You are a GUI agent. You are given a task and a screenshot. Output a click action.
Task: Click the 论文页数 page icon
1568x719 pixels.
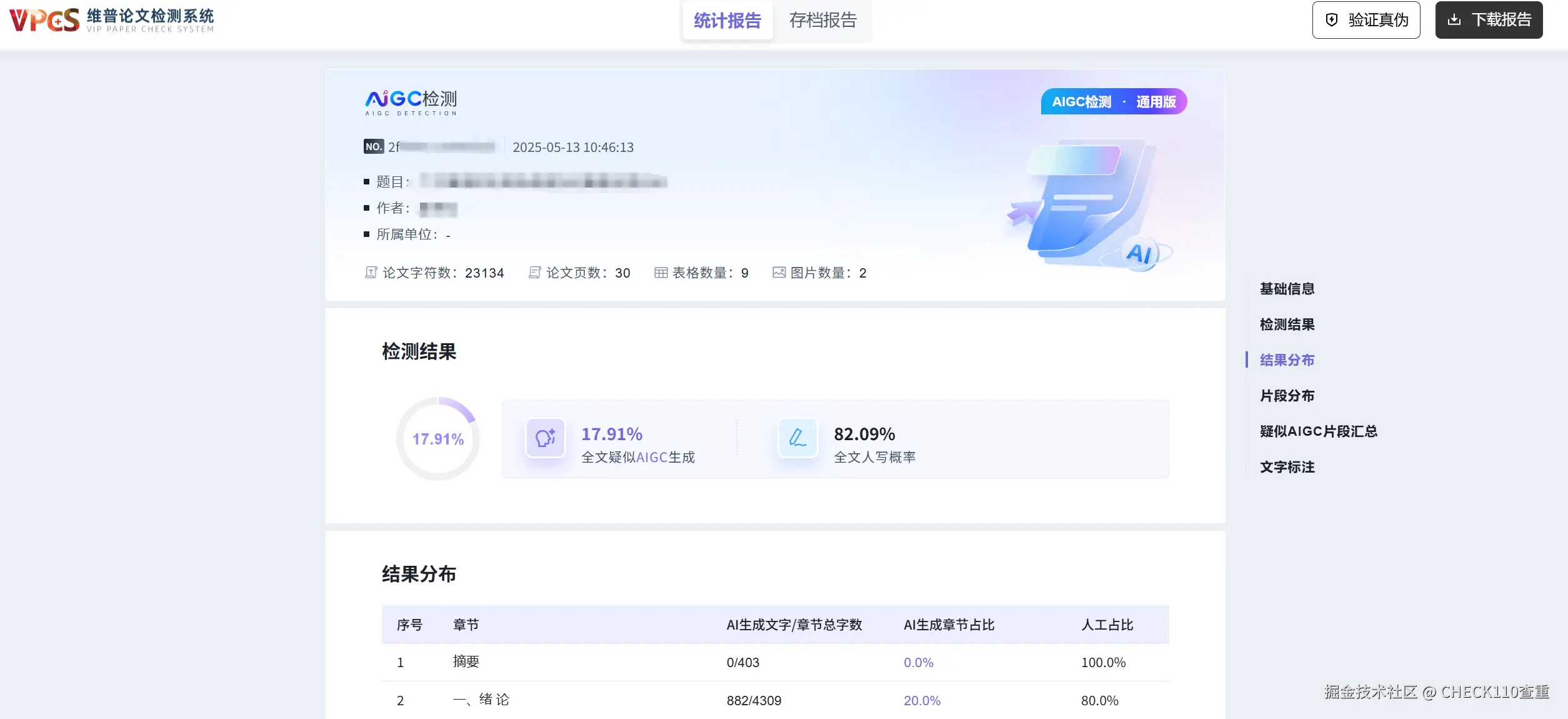click(x=534, y=273)
